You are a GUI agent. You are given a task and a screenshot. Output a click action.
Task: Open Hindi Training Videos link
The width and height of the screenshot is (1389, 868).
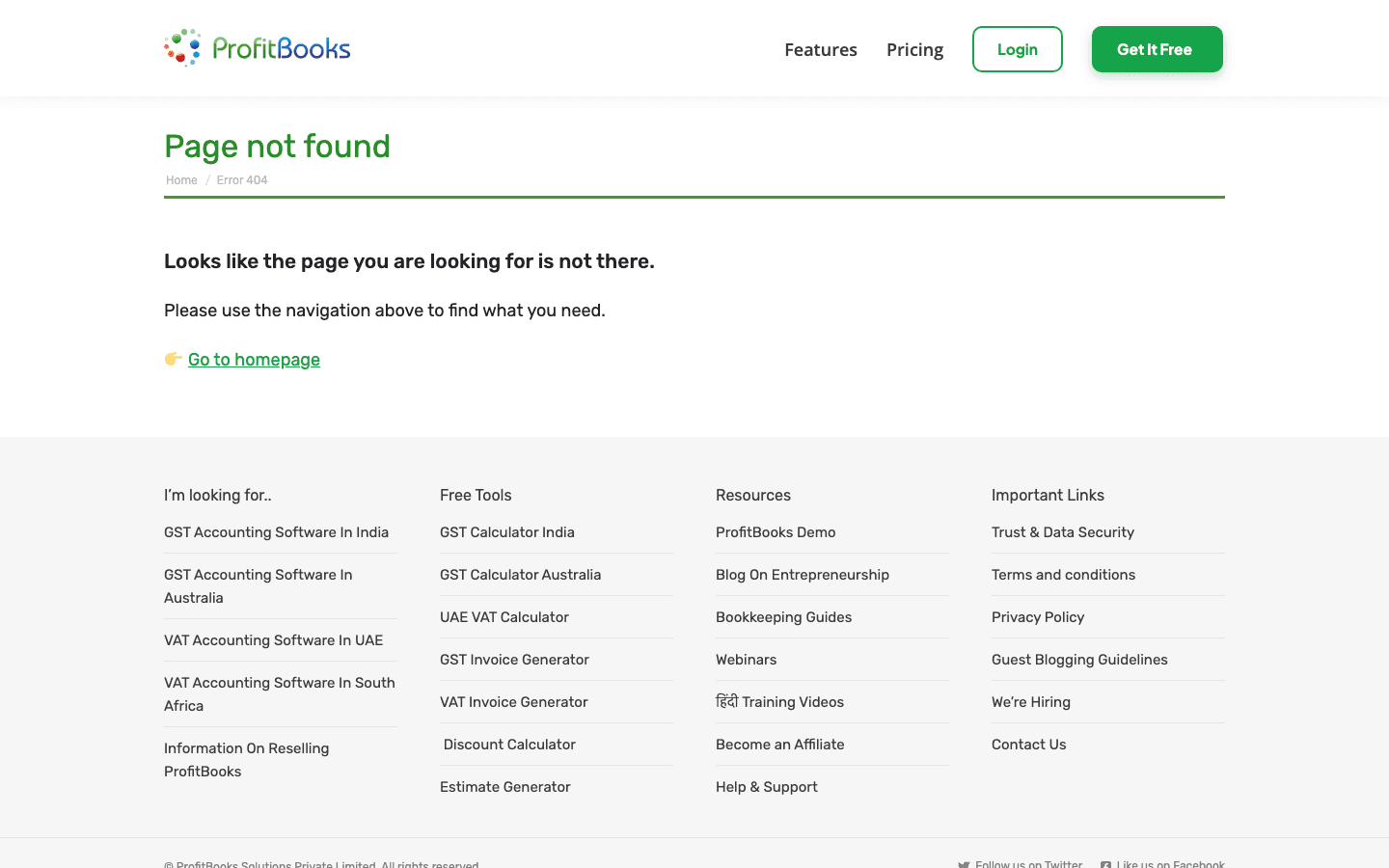tap(779, 702)
